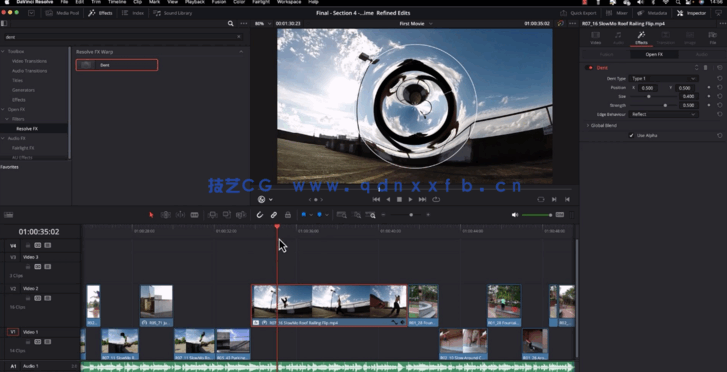Switch to Inspector Video tab
The width and height of the screenshot is (727, 372).
point(595,38)
